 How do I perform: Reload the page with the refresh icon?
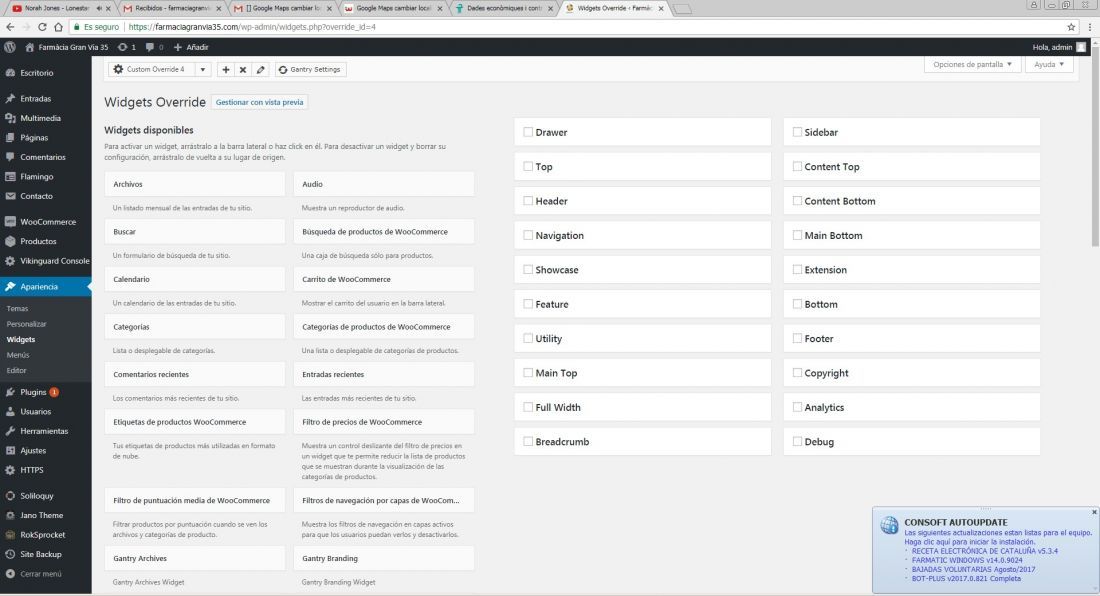click(x=42, y=27)
